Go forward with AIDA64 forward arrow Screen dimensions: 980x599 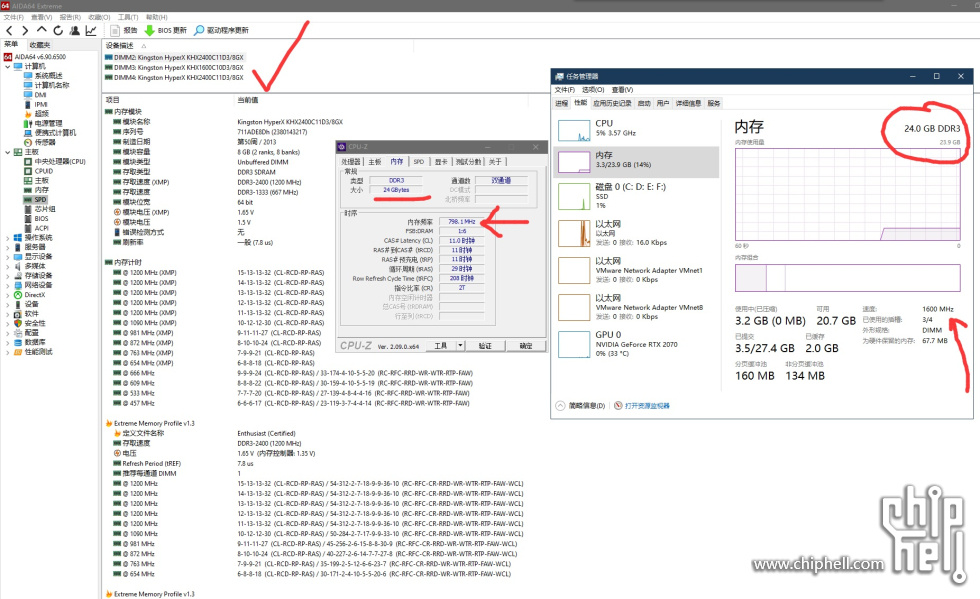(x=25, y=30)
